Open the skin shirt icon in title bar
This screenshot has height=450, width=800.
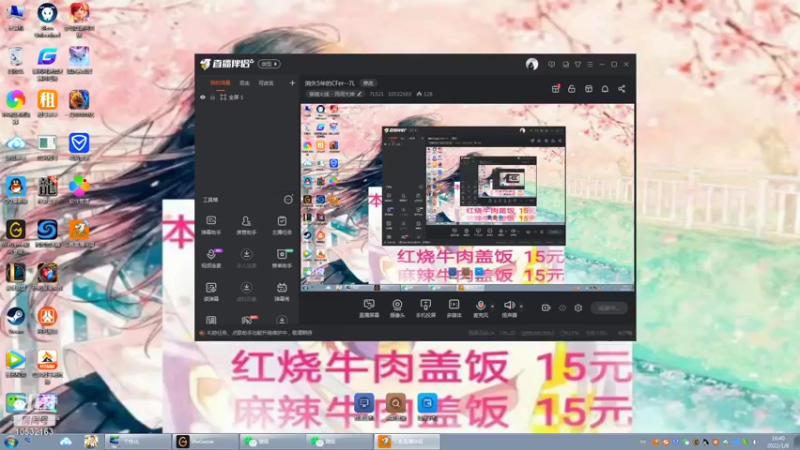578,64
